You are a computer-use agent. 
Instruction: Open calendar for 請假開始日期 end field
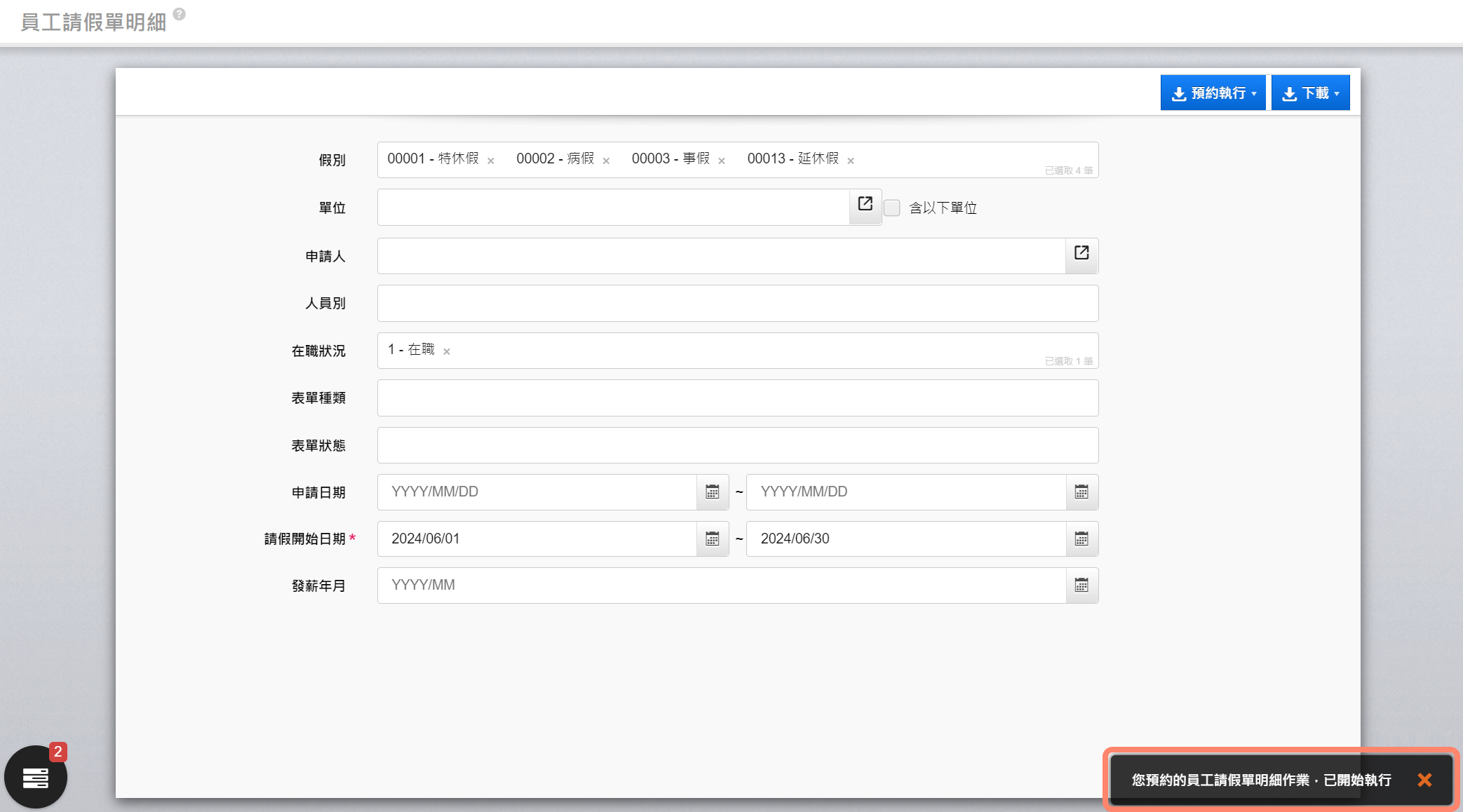[x=1081, y=539]
